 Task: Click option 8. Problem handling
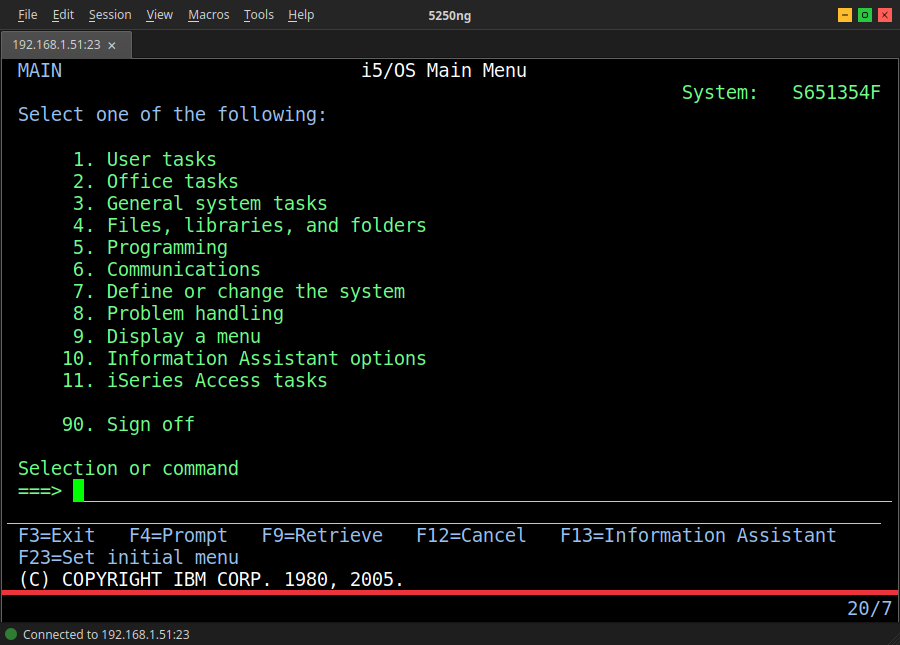[179, 314]
